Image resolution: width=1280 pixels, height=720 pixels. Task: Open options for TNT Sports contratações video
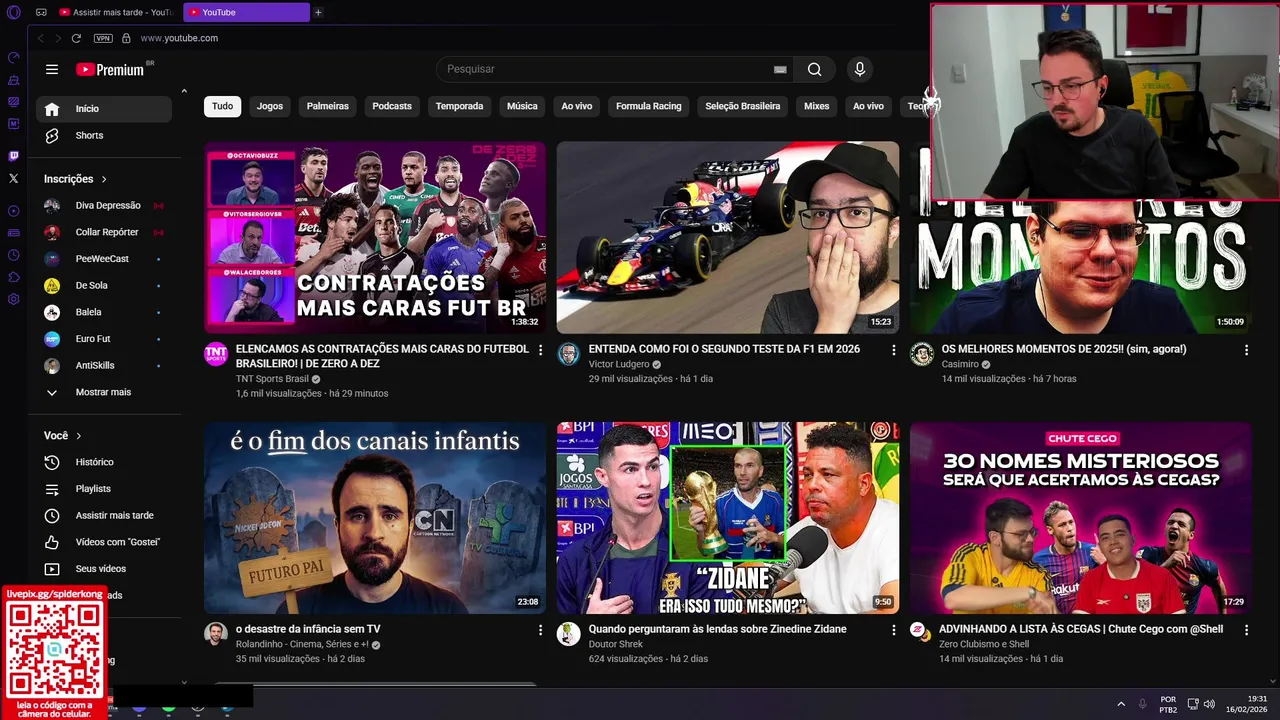tap(540, 350)
